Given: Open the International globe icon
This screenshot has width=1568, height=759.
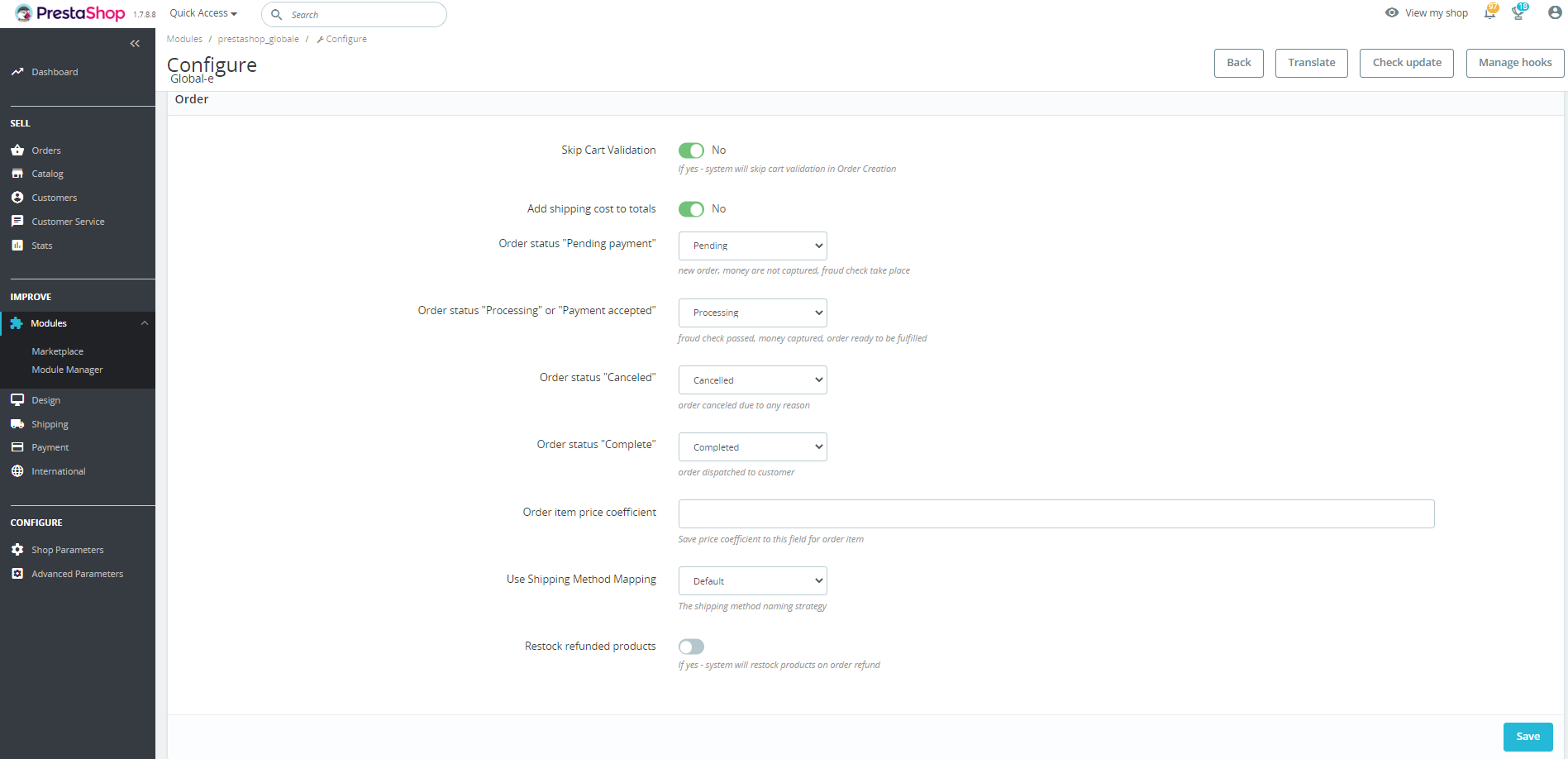Looking at the screenshot, I should point(18,470).
